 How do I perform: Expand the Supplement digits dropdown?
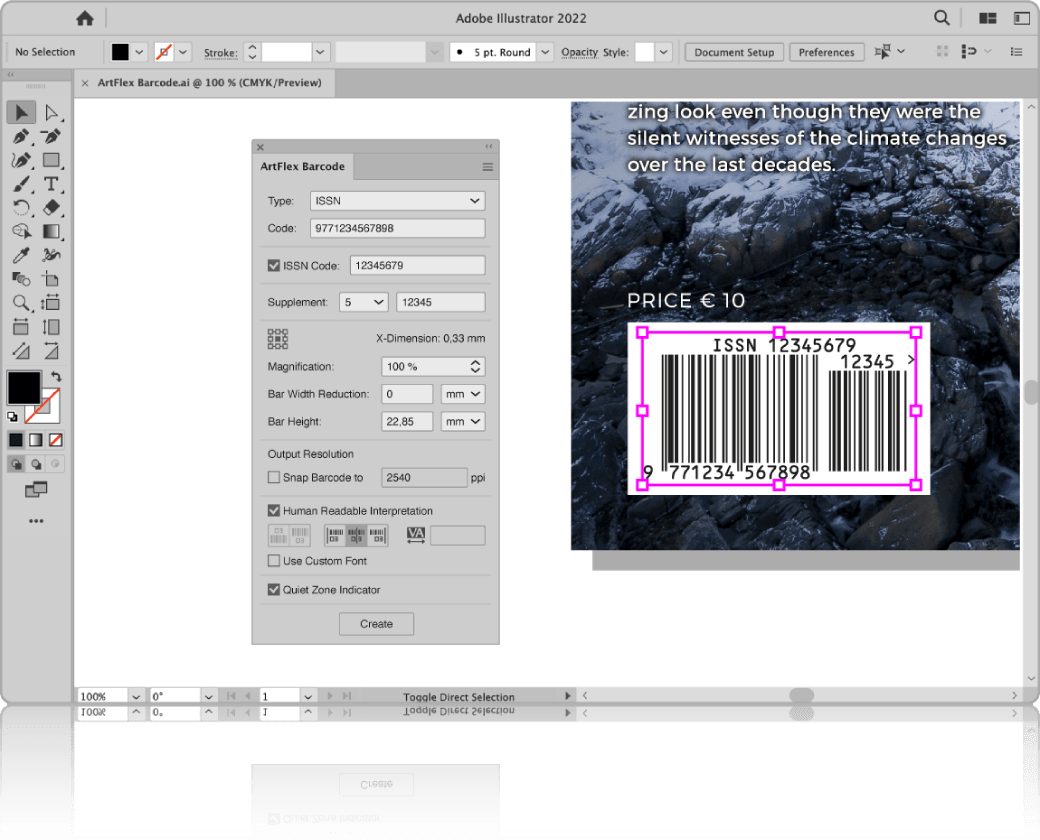click(x=364, y=302)
